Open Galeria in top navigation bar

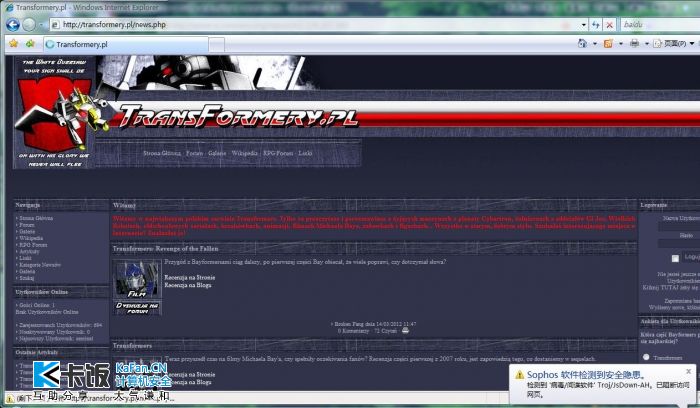click(x=217, y=153)
